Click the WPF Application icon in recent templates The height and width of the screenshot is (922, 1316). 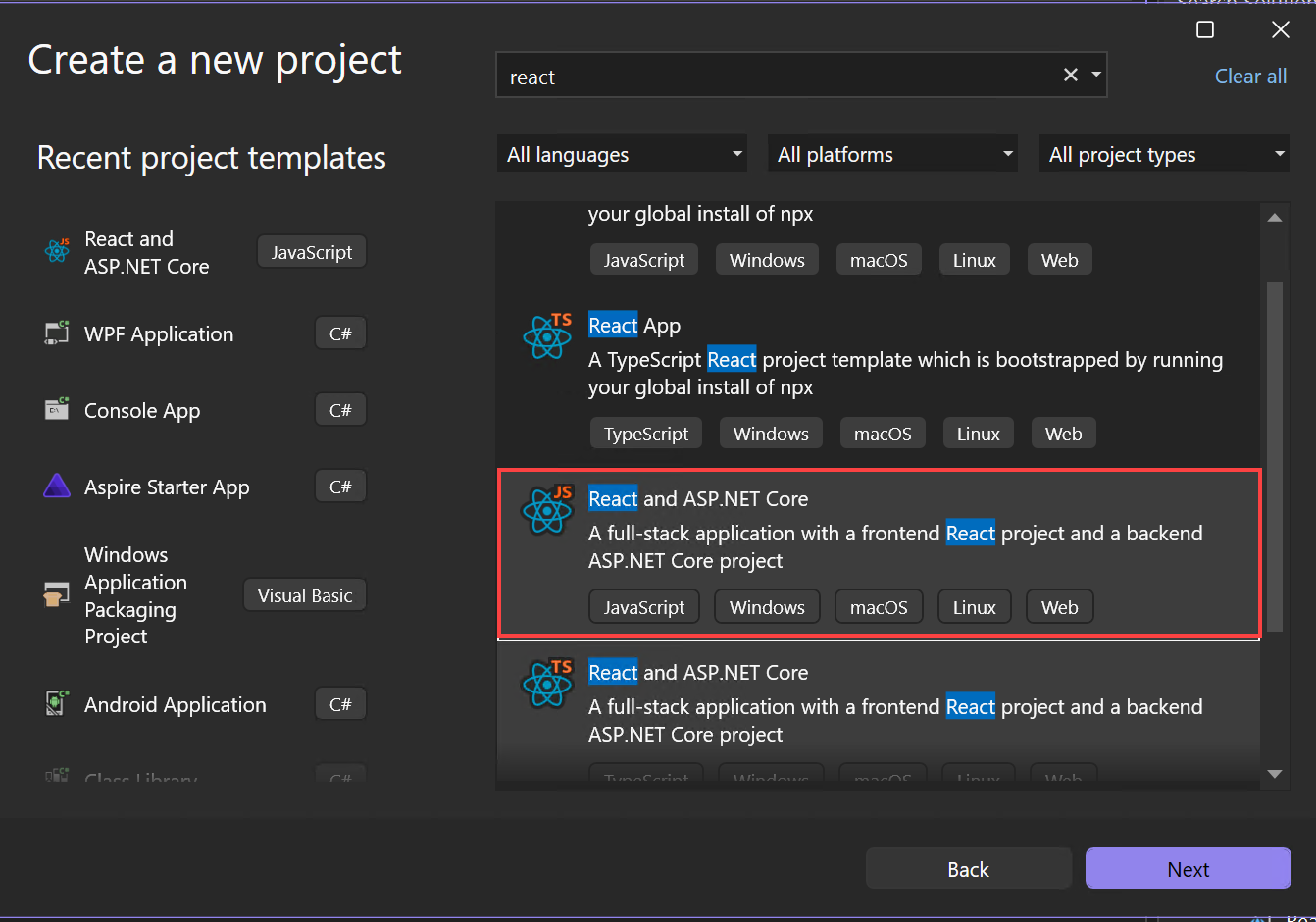pos(56,333)
